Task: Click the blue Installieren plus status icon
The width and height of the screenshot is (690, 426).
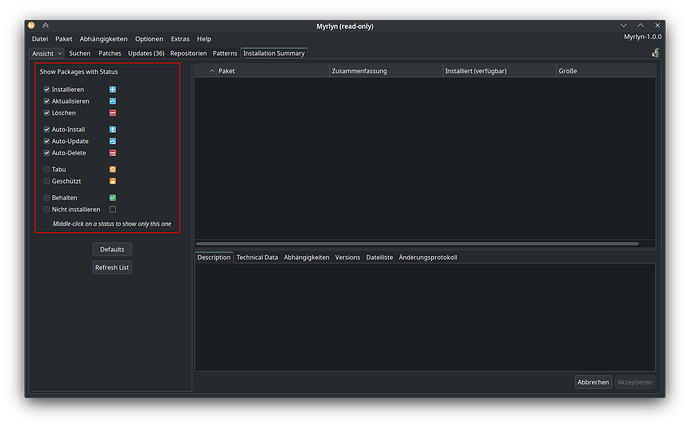Action: (113, 89)
